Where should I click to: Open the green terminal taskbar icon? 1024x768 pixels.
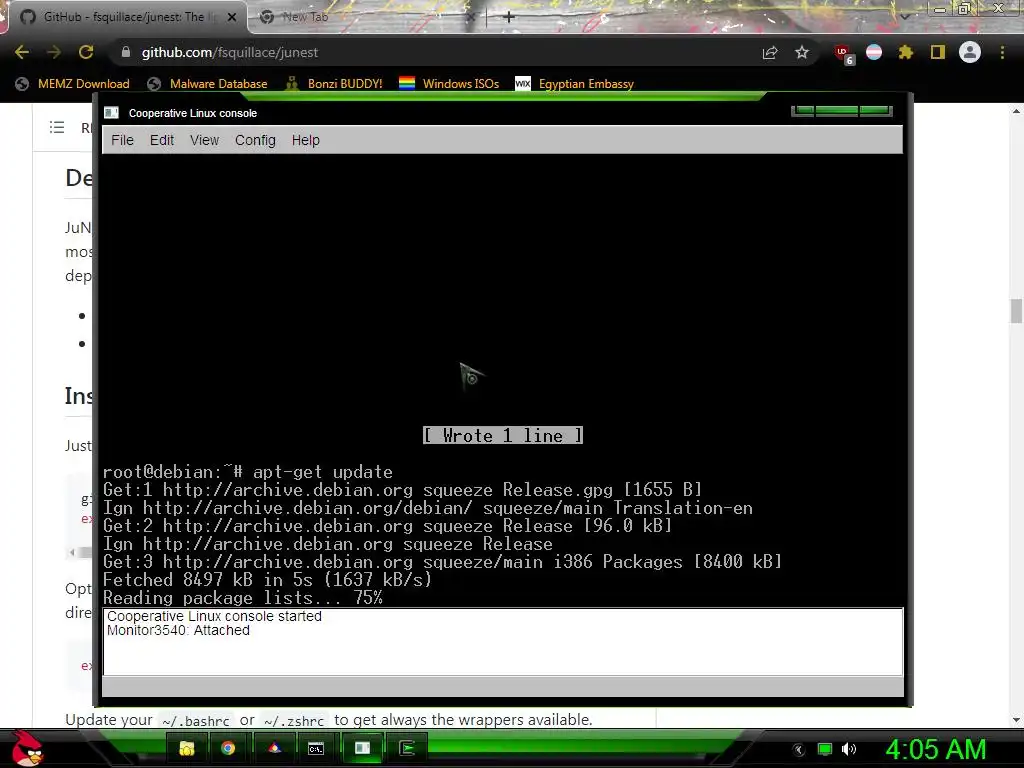408,748
